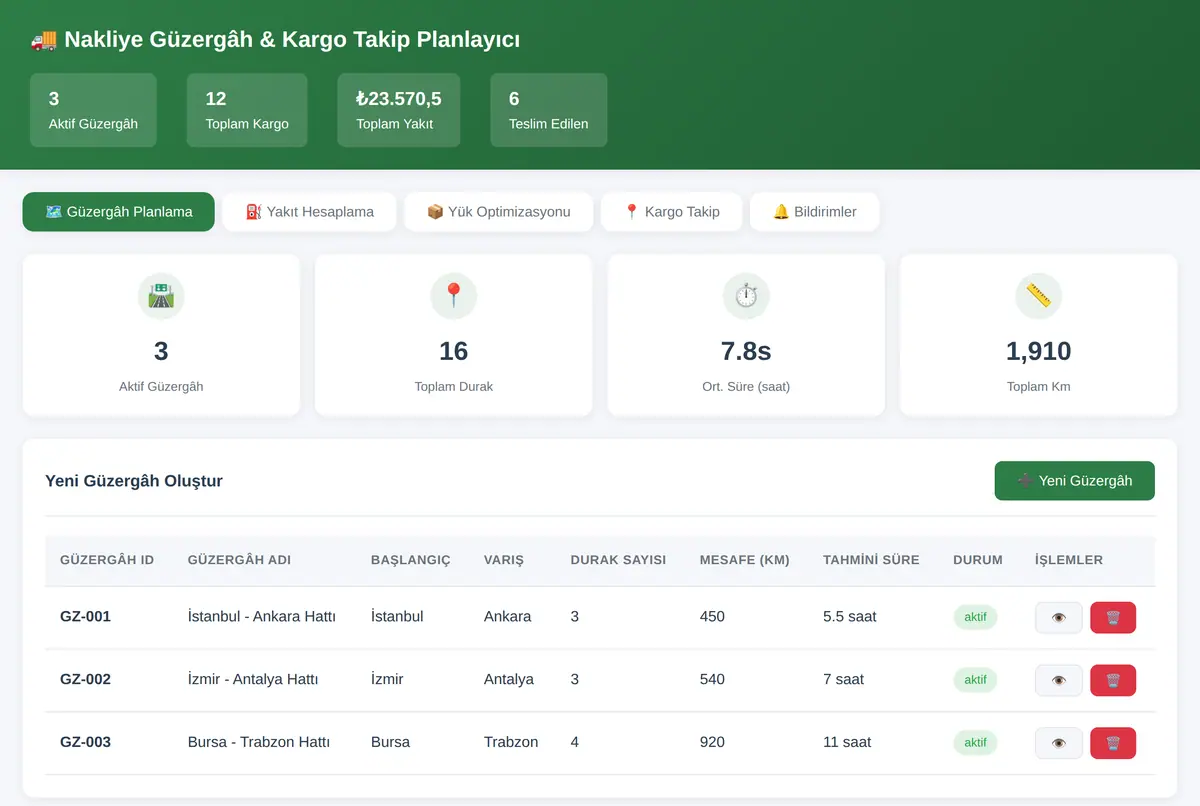Viewport: 1200px width, 806px height.
Task: Remove the Bursa - Trabzon Hattı route
Action: click(x=1113, y=743)
